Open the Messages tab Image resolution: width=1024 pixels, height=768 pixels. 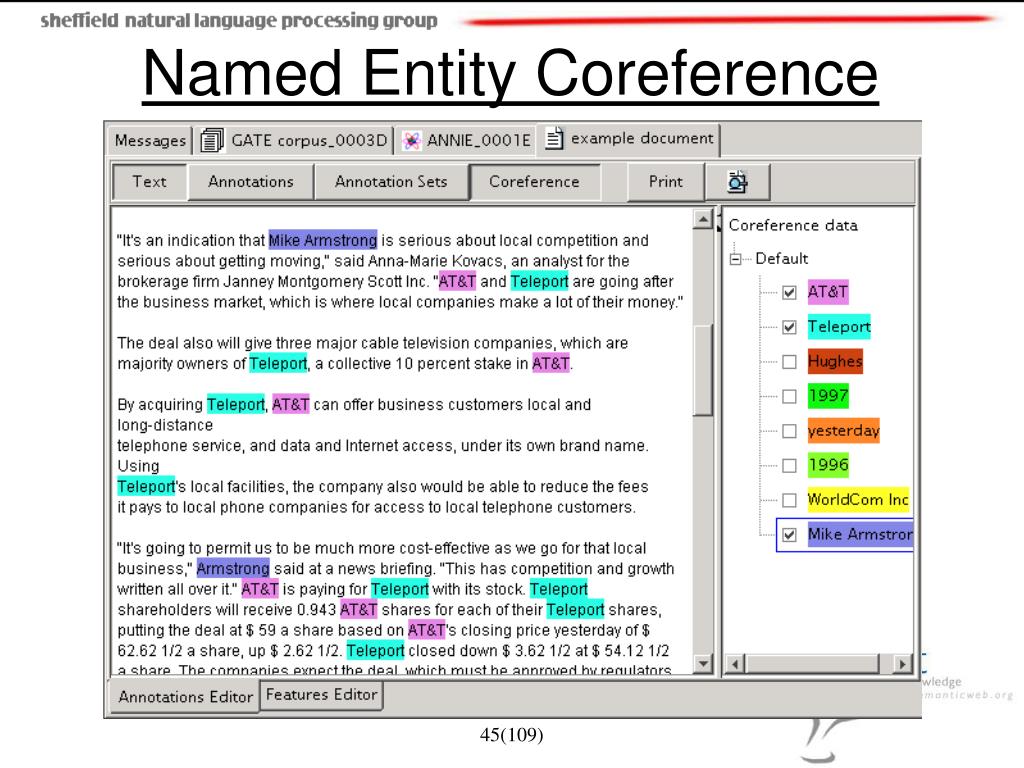(x=150, y=140)
